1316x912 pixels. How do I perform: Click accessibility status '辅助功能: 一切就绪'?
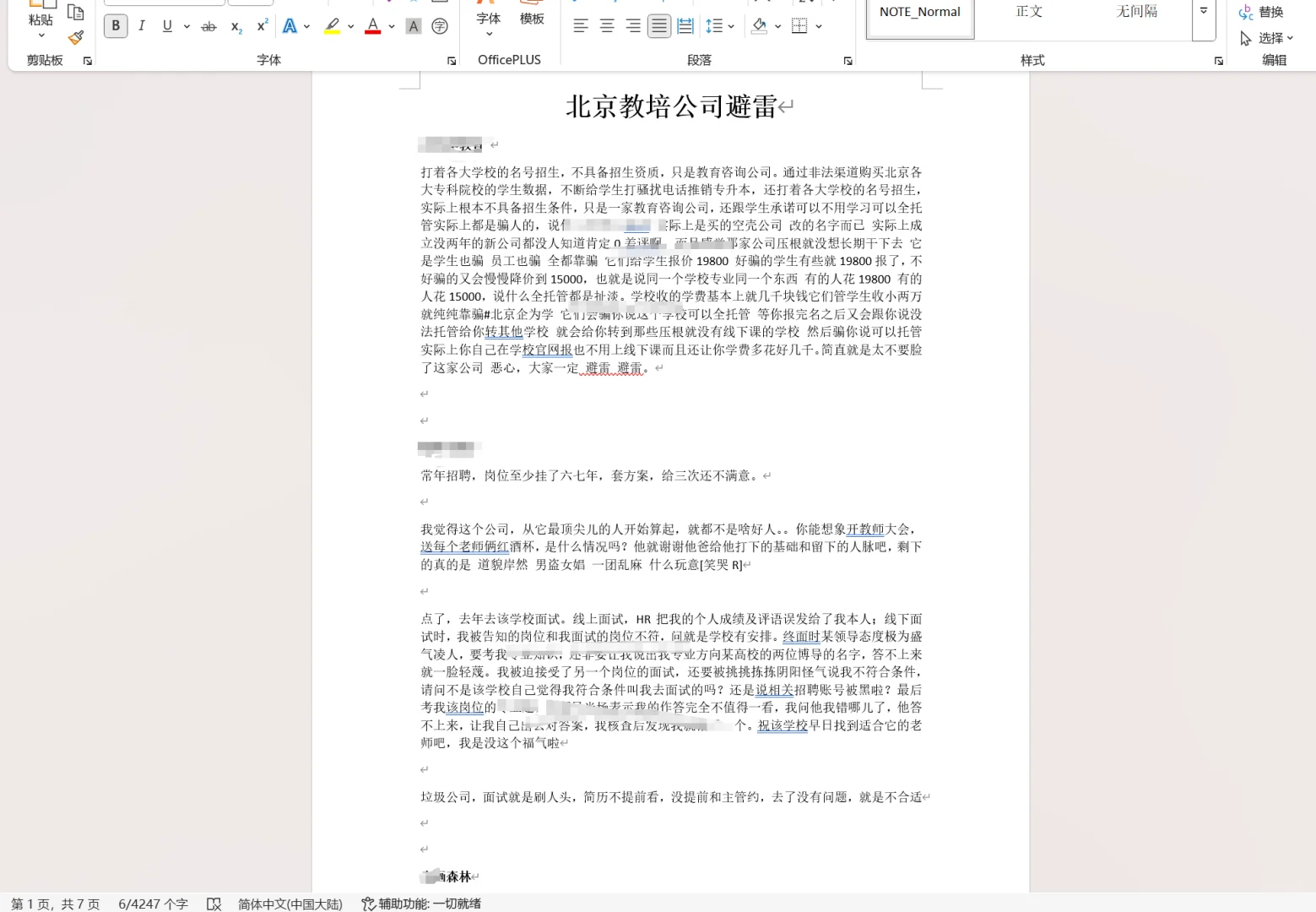coord(421,904)
